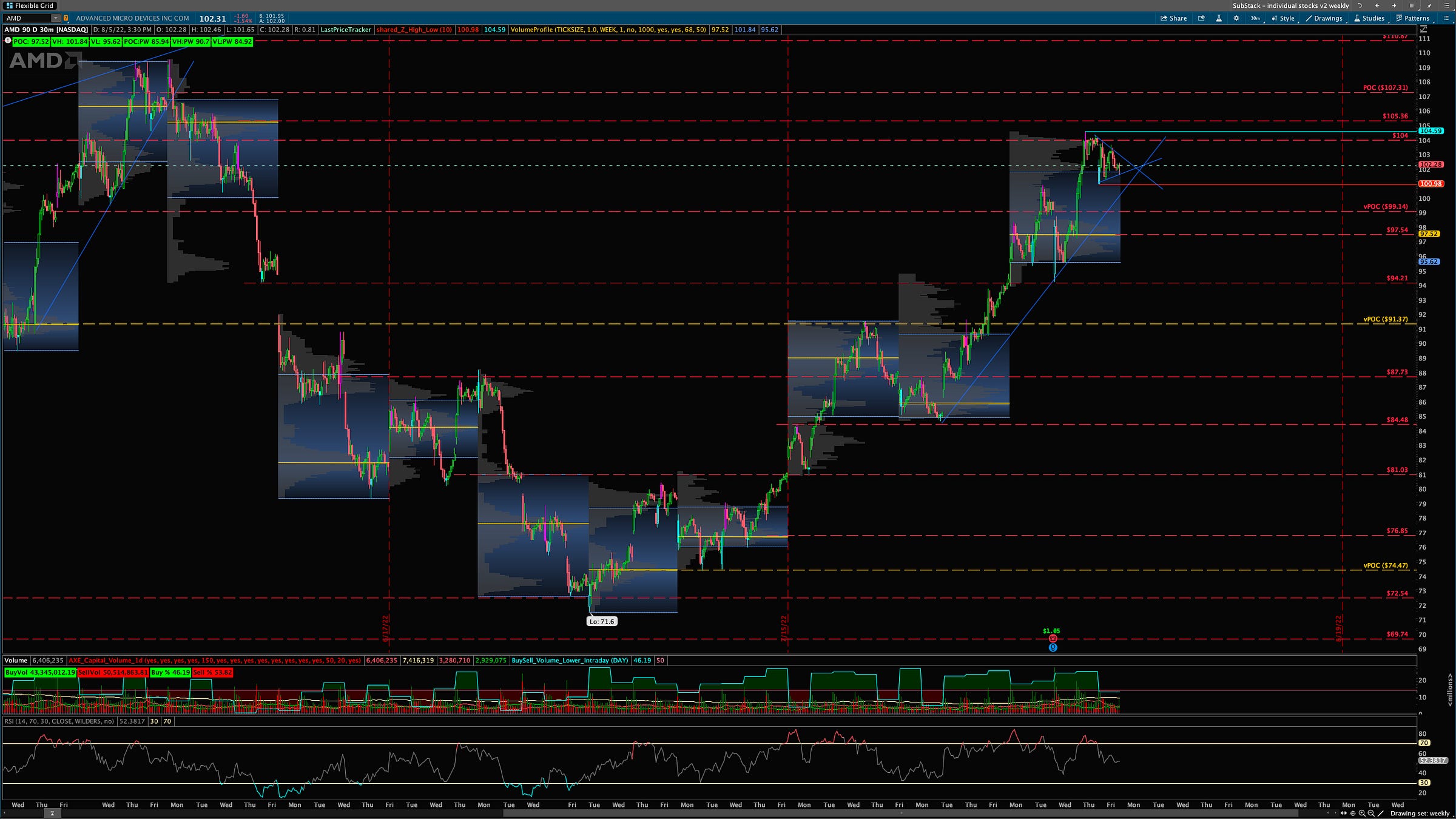Click the back arrow icon in title bar
1456x819 pixels.
1377,5
